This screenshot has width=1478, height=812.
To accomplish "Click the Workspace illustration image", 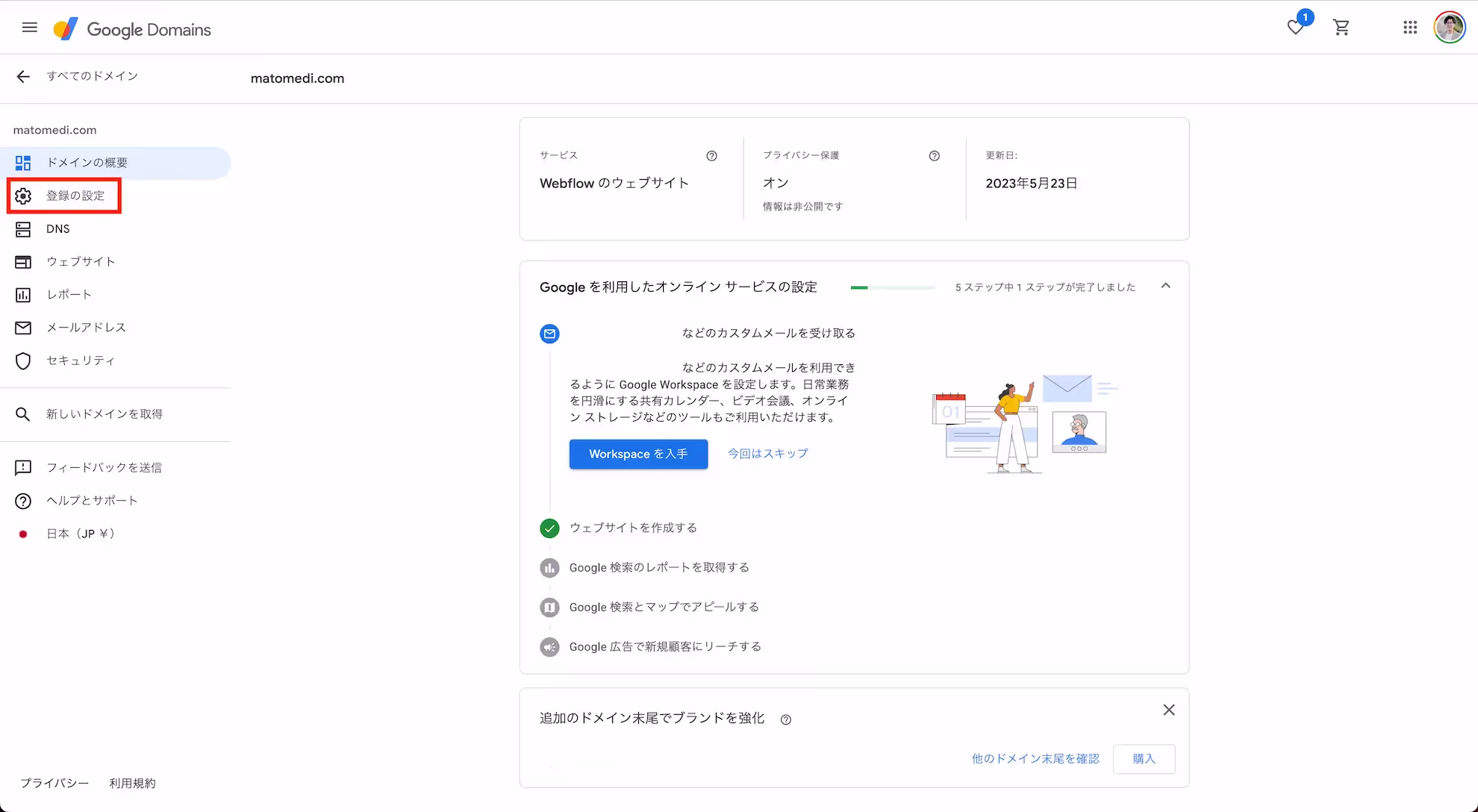I will [x=1025, y=424].
